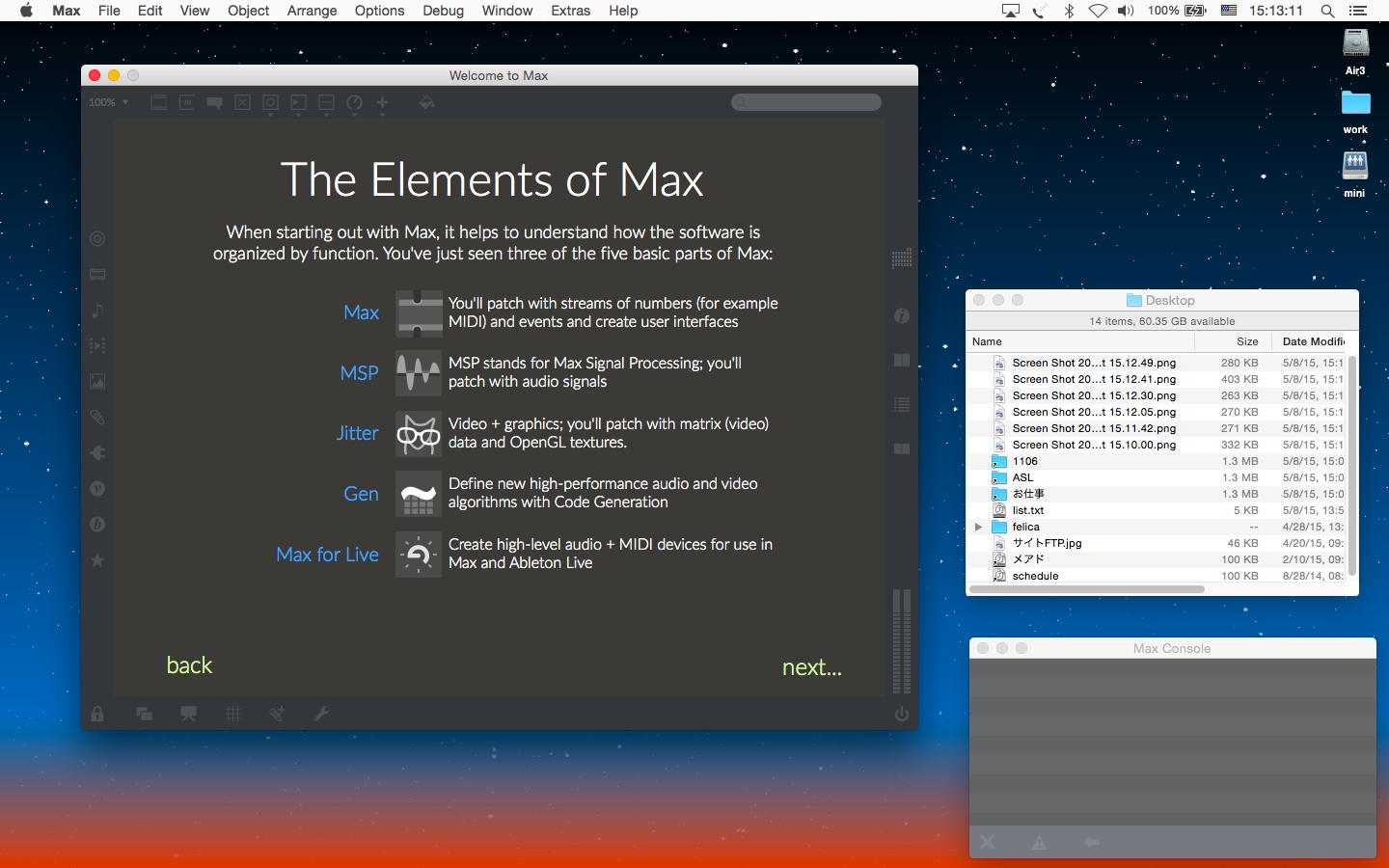Open the Arrange menu
Screen dimensions: 1389x868
(312, 11)
